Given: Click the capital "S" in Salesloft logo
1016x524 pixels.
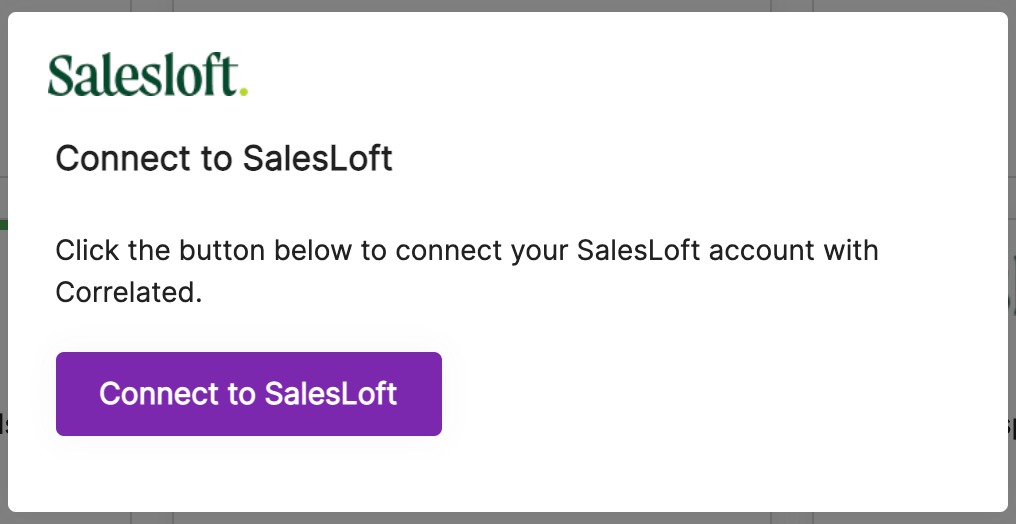Looking at the screenshot, I should click(x=60, y=76).
